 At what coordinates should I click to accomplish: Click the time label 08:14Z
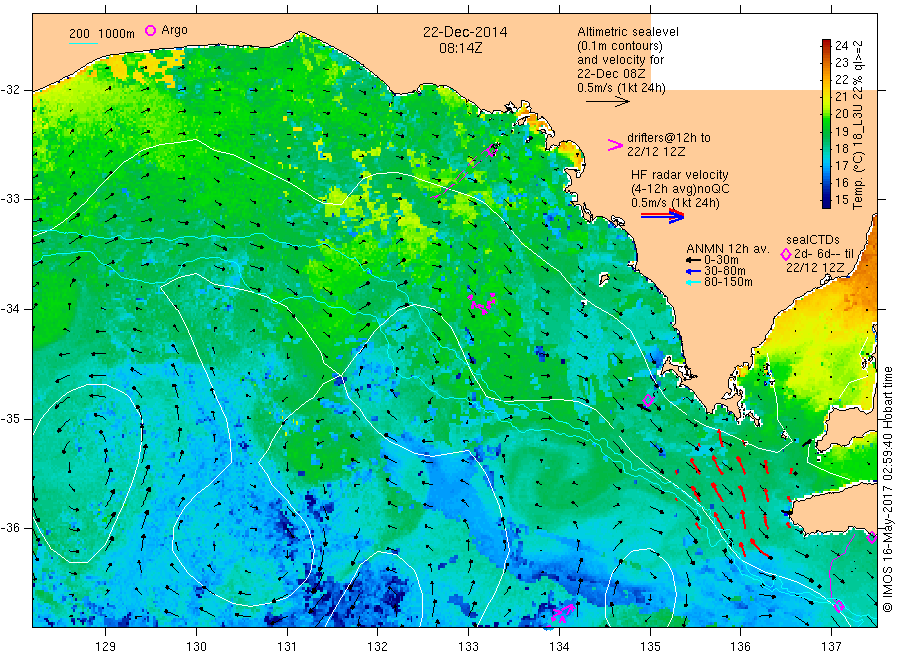(460, 48)
